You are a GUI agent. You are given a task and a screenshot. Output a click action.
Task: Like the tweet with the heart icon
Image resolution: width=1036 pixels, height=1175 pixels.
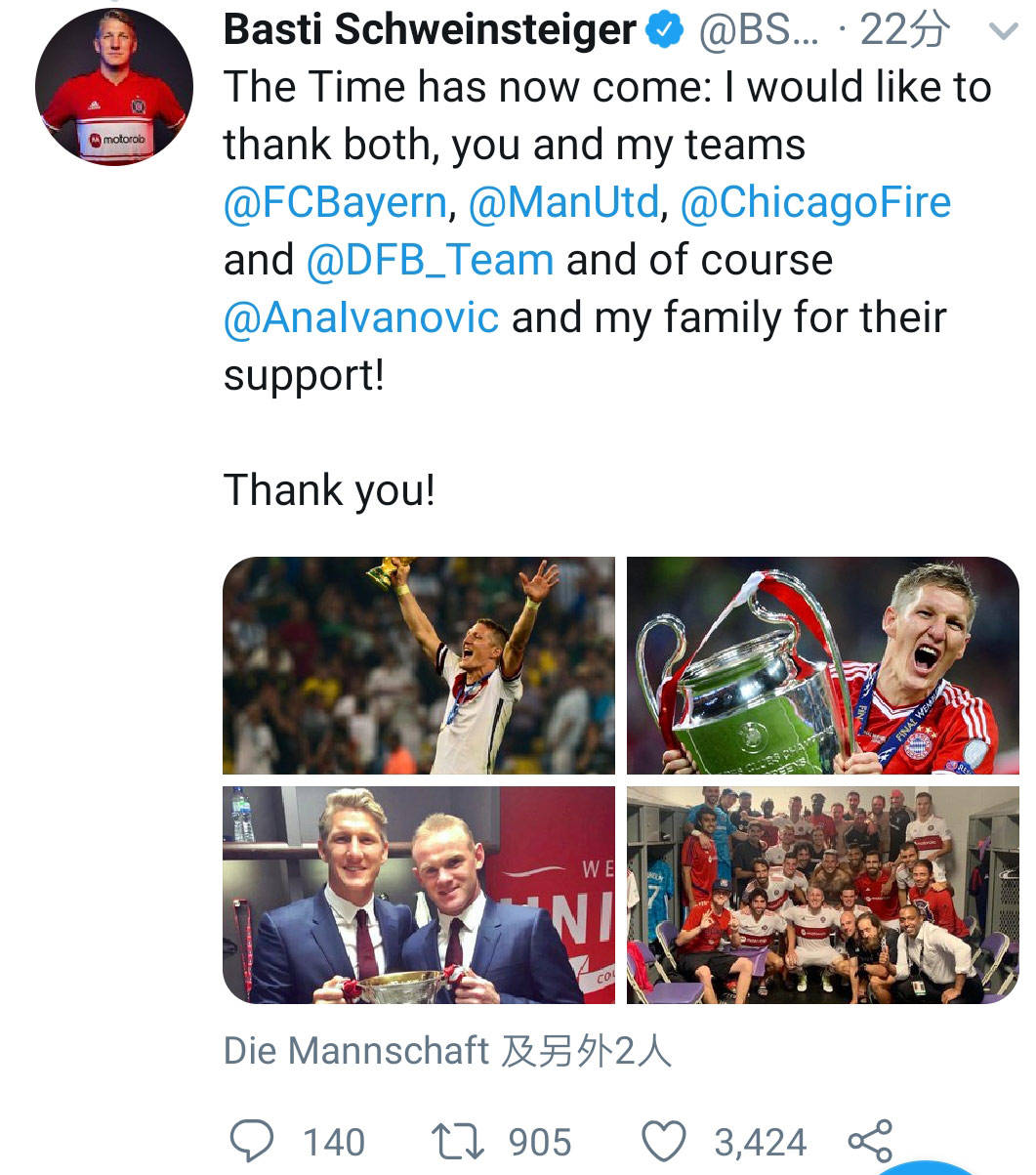tap(665, 1140)
